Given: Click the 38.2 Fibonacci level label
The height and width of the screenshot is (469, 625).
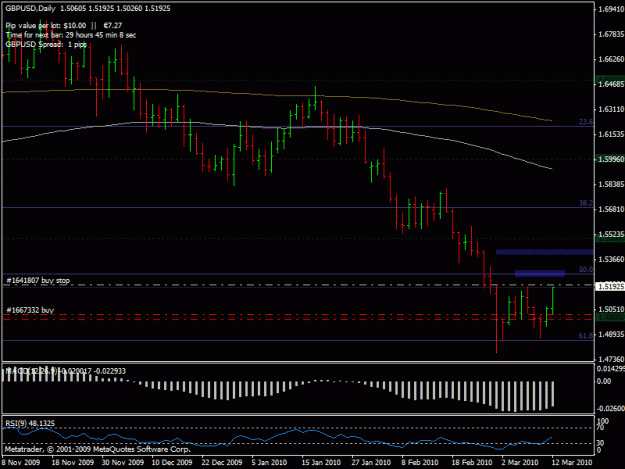Looking at the screenshot, I should point(586,203).
